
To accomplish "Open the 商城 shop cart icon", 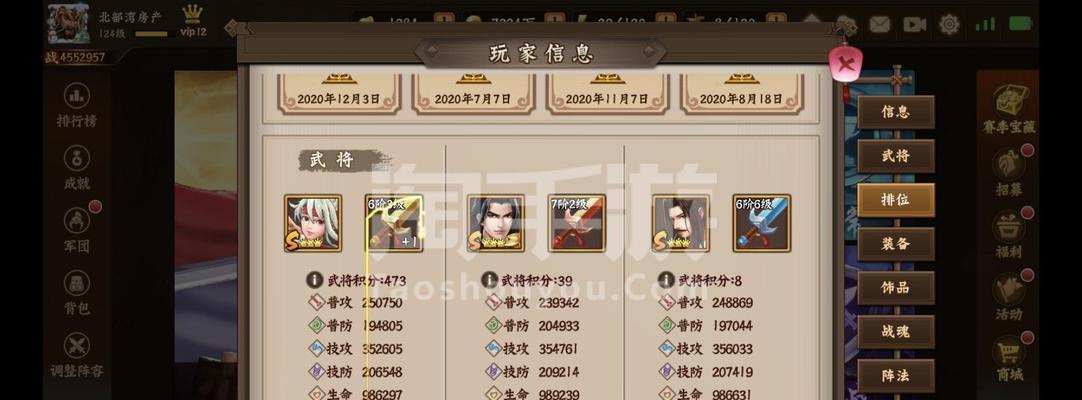I will click(1009, 359).
